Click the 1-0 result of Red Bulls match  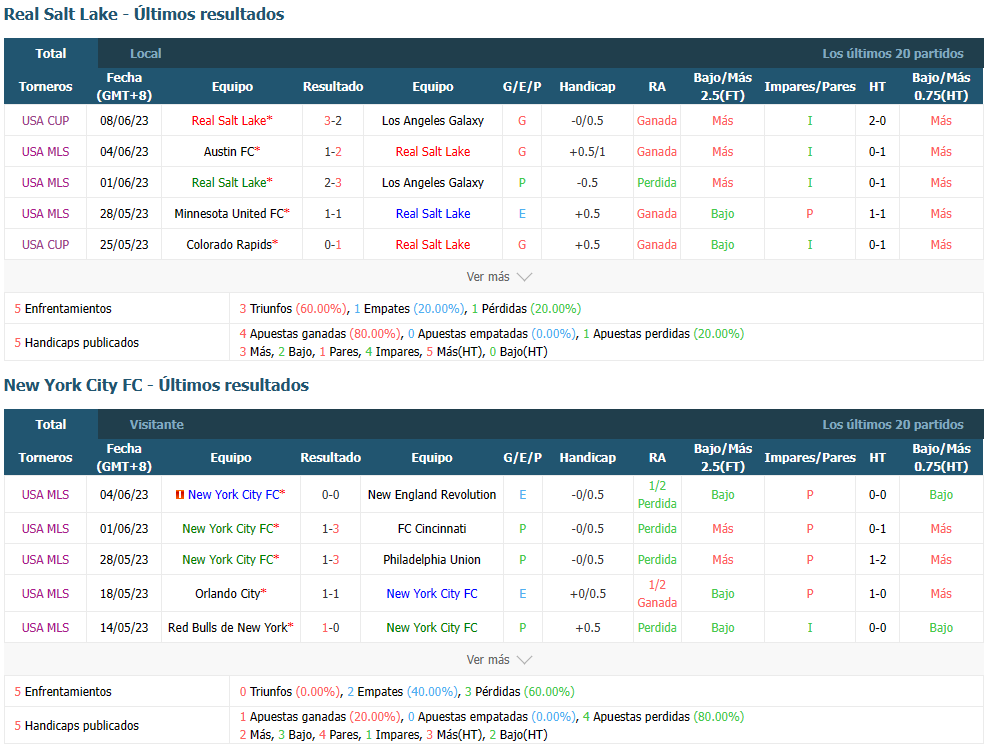coord(330,628)
